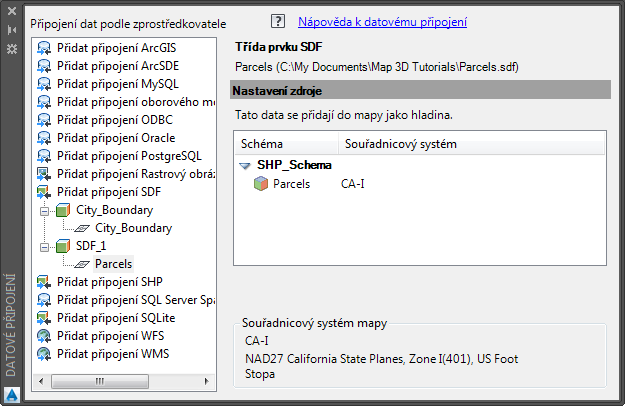Image resolution: width=625 pixels, height=406 pixels.
Task: Close the Datové připojení palette
Action: click(11, 12)
